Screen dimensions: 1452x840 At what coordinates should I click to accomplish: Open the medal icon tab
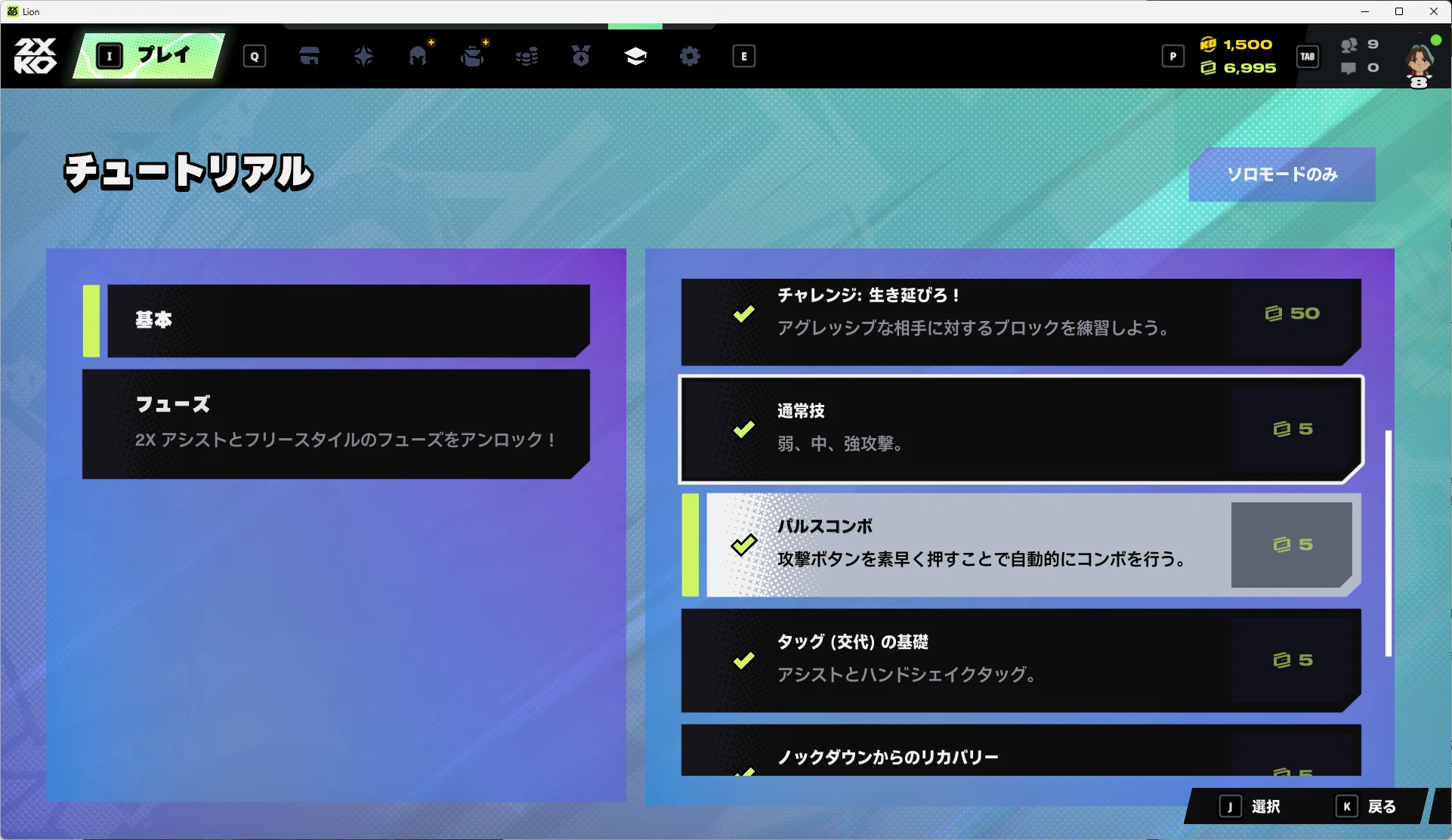tap(581, 56)
